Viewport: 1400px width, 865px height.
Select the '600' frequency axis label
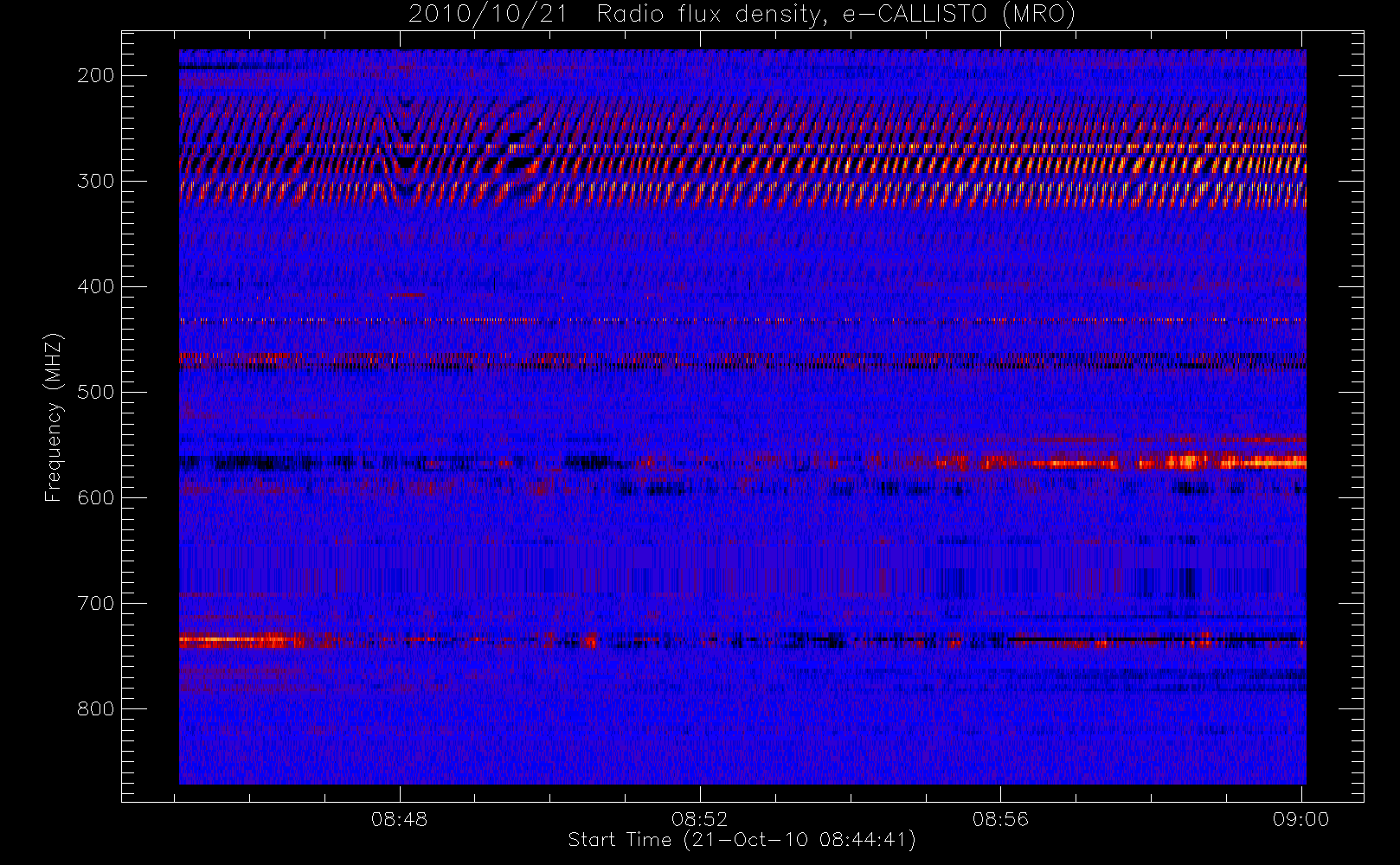click(95, 497)
